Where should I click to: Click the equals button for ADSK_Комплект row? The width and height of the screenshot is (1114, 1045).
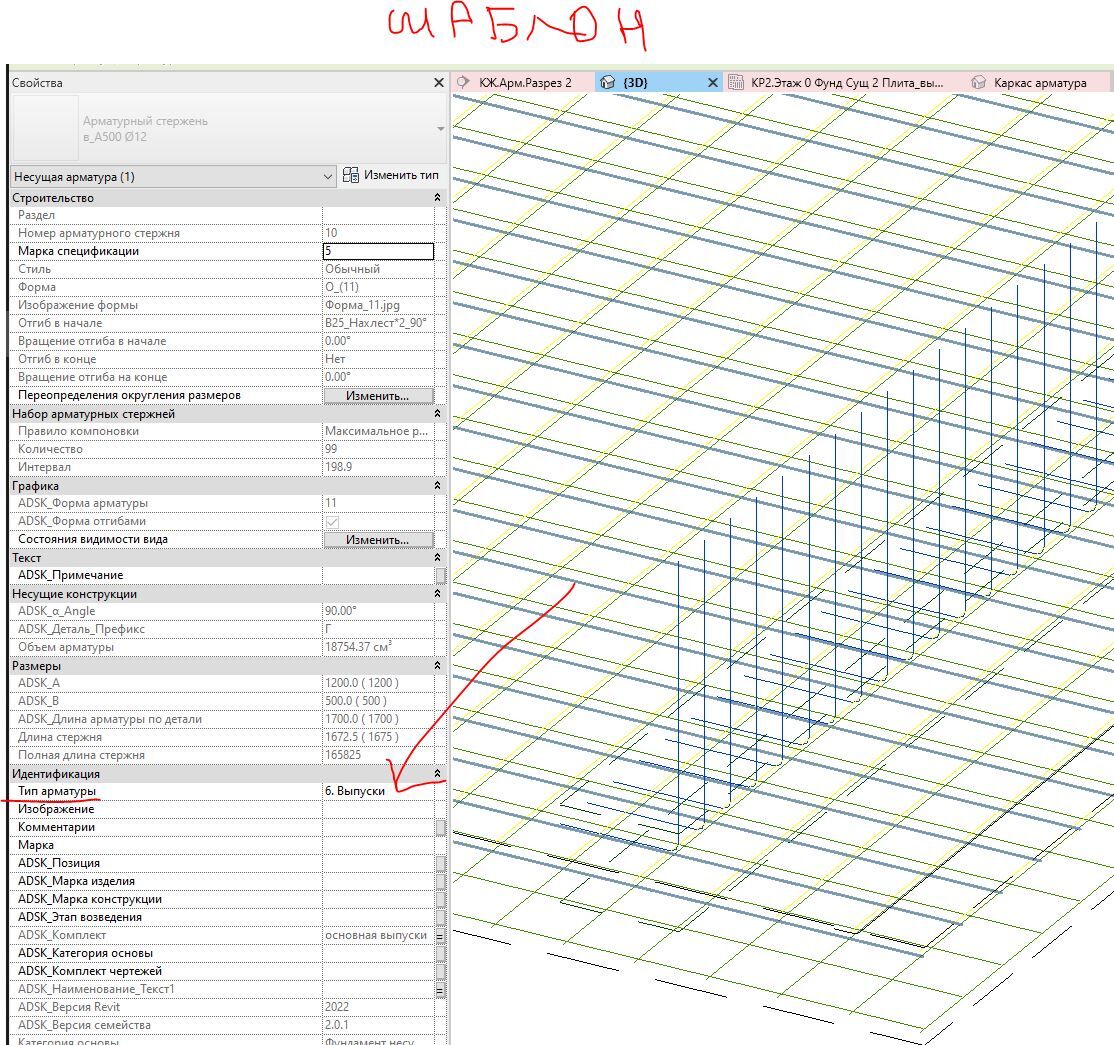click(x=440, y=936)
